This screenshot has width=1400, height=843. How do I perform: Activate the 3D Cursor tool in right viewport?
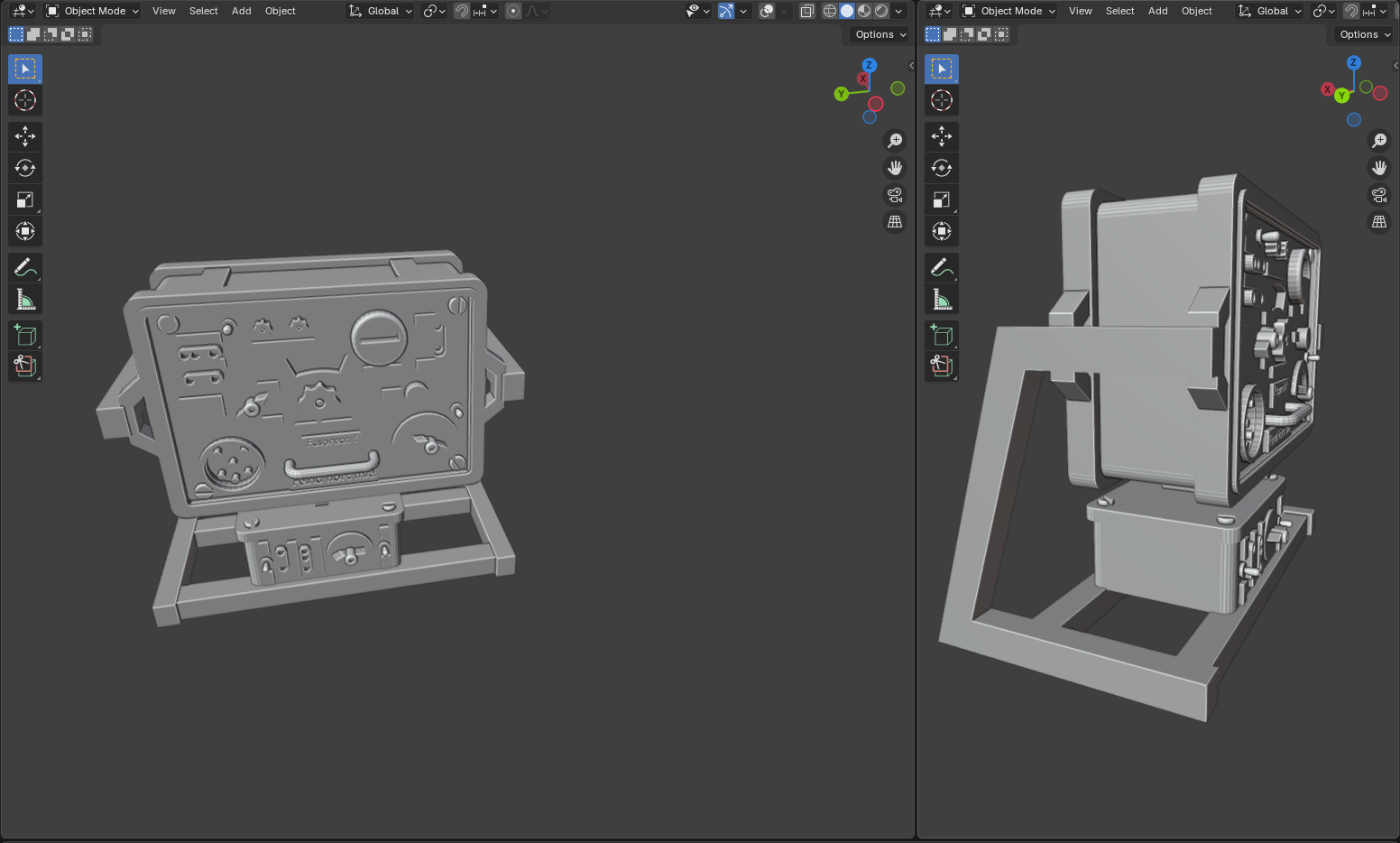point(942,100)
